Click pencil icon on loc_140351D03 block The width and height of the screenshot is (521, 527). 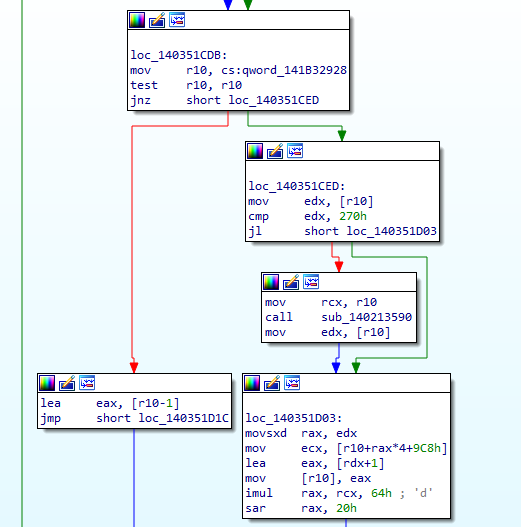(x=272, y=383)
